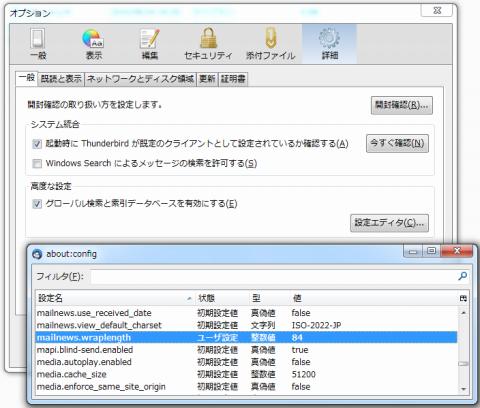Open the 編集 (Composition) pencil icon
This screenshot has width=480, height=408.
(150, 44)
